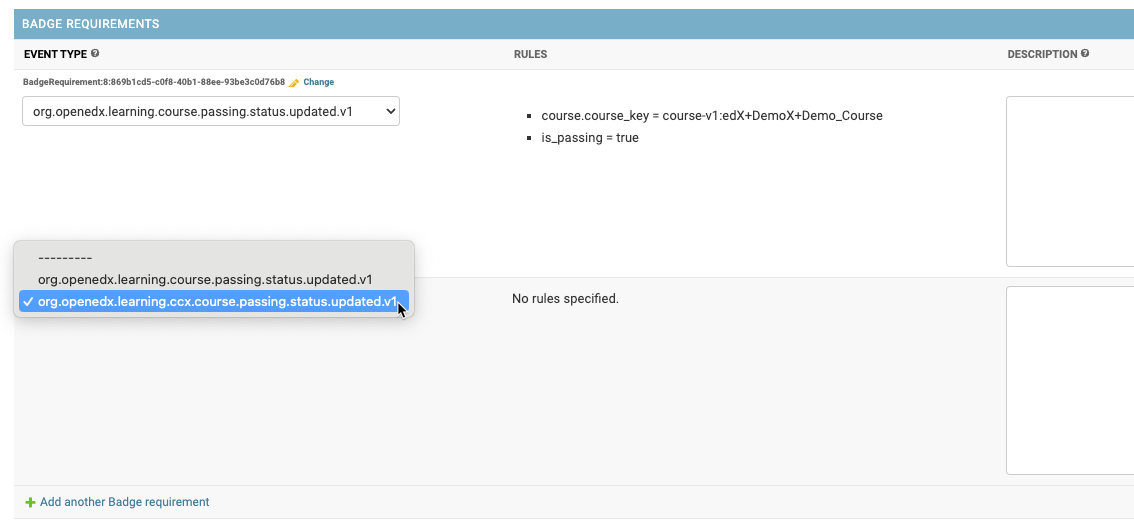Open the first row's event type dropdown
Image resolution: width=1134 pixels, height=530 pixels.
(x=210, y=112)
